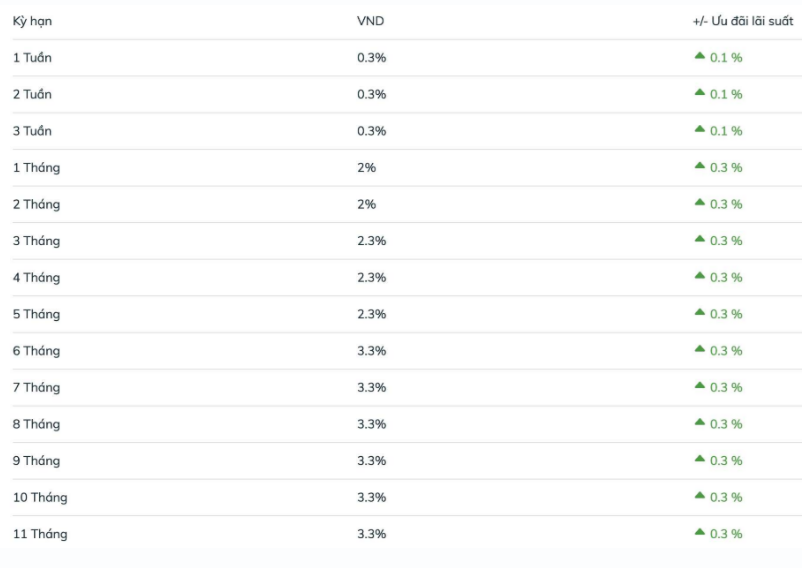
Task: Click the up triangle icon for 1 Tháng
Action: [700, 167]
